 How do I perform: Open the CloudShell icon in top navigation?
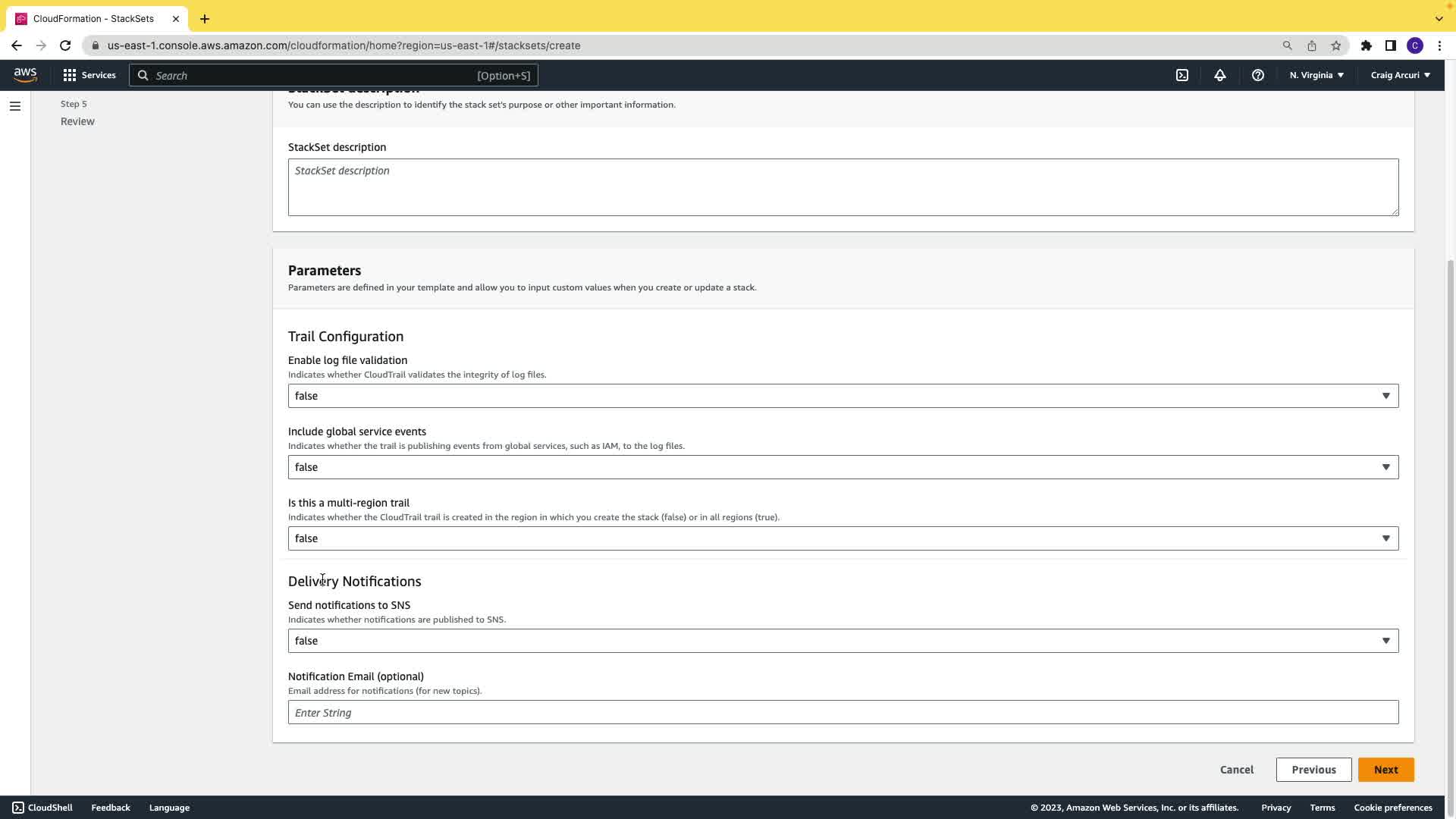pyautogui.click(x=1182, y=75)
